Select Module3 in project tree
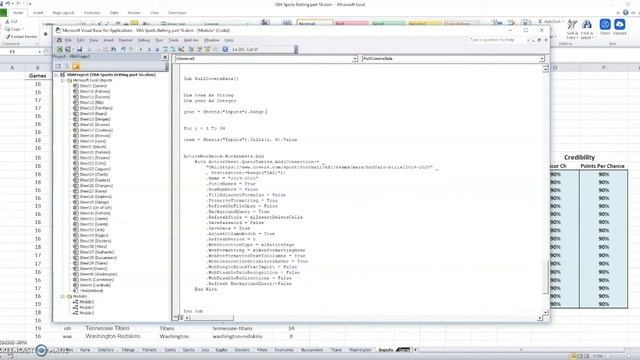 coord(87,313)
